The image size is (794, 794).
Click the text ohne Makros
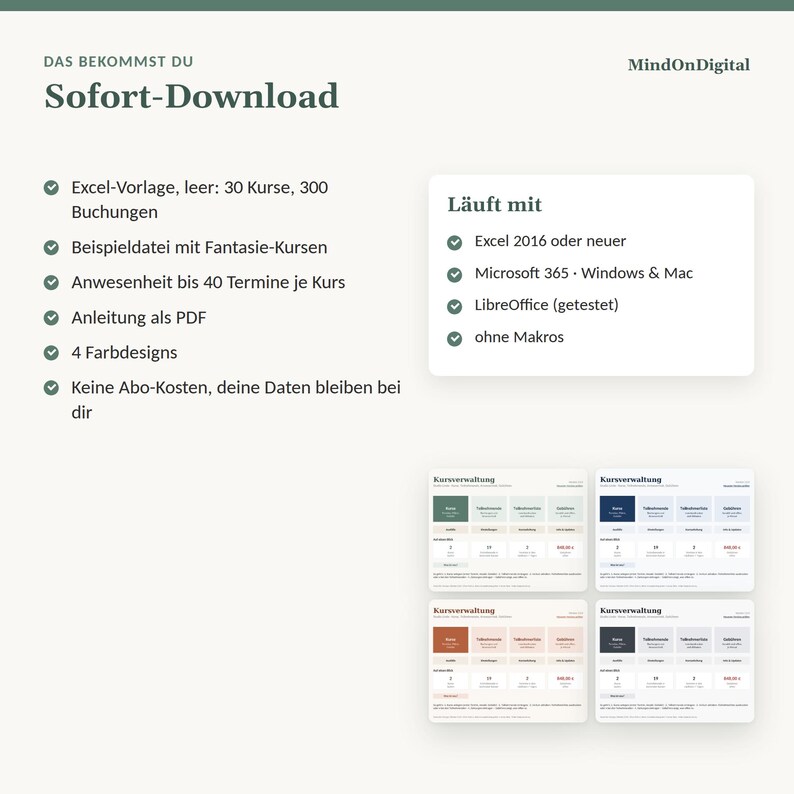(519, 337)
